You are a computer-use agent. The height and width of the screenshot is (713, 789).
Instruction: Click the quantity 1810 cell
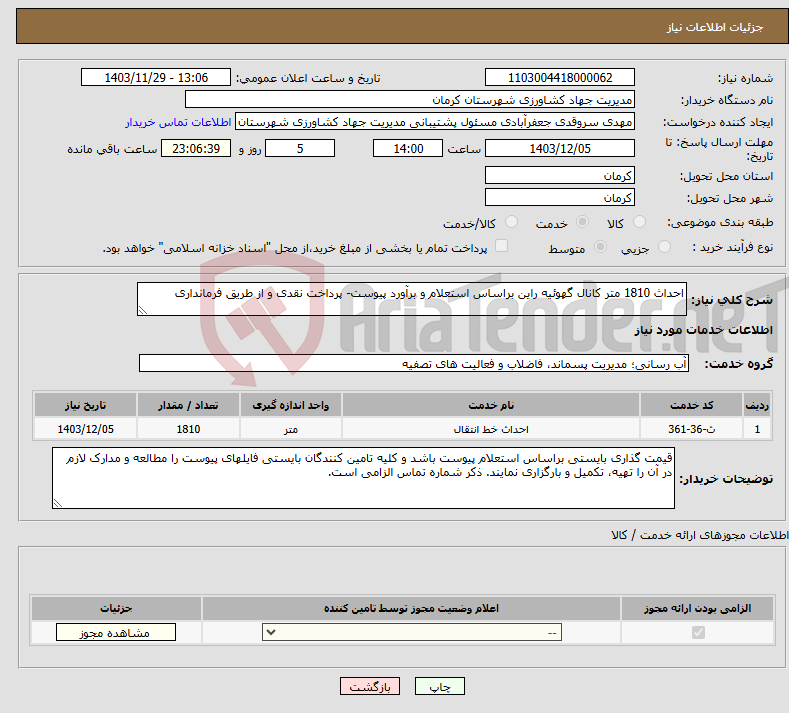pyautogui.click(x=188, y=429)
